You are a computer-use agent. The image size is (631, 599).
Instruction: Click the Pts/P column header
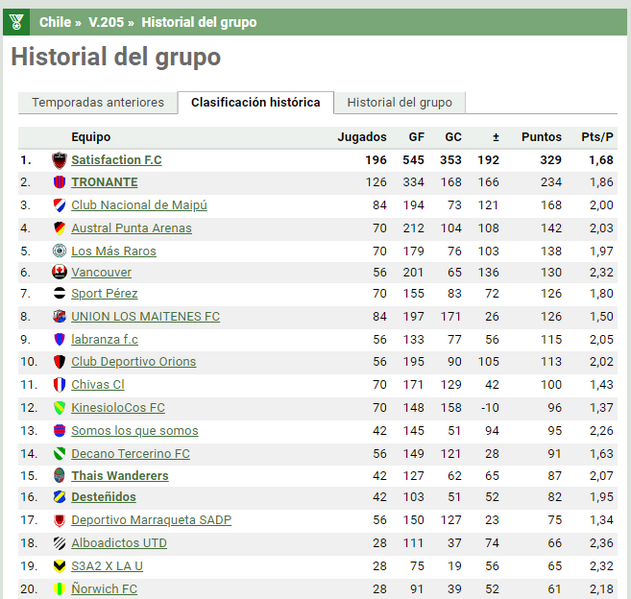pyautogui.click(x=597, y=137)
